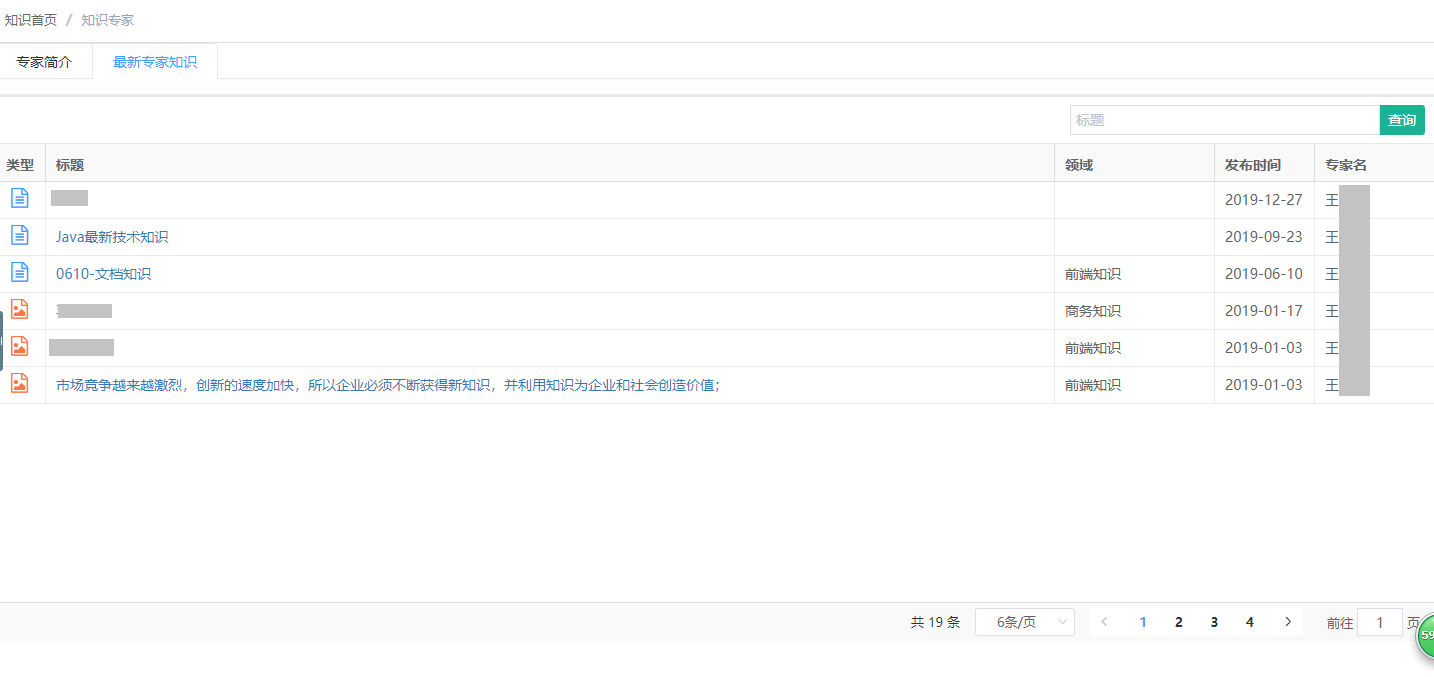This screenshot has height=677, width=1434.
Task: Open the 市场竞争越来越激烈 article link
Action: [387, 385]
